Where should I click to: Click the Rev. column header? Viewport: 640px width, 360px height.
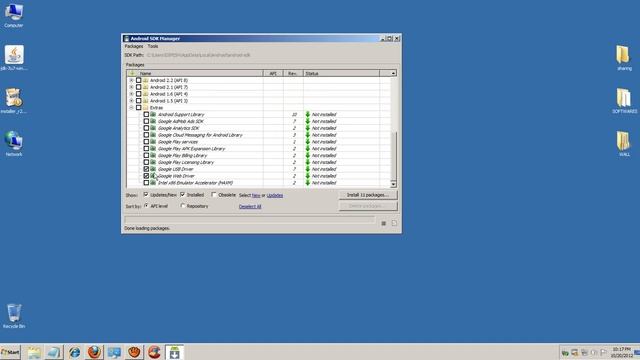coord(293,73)
